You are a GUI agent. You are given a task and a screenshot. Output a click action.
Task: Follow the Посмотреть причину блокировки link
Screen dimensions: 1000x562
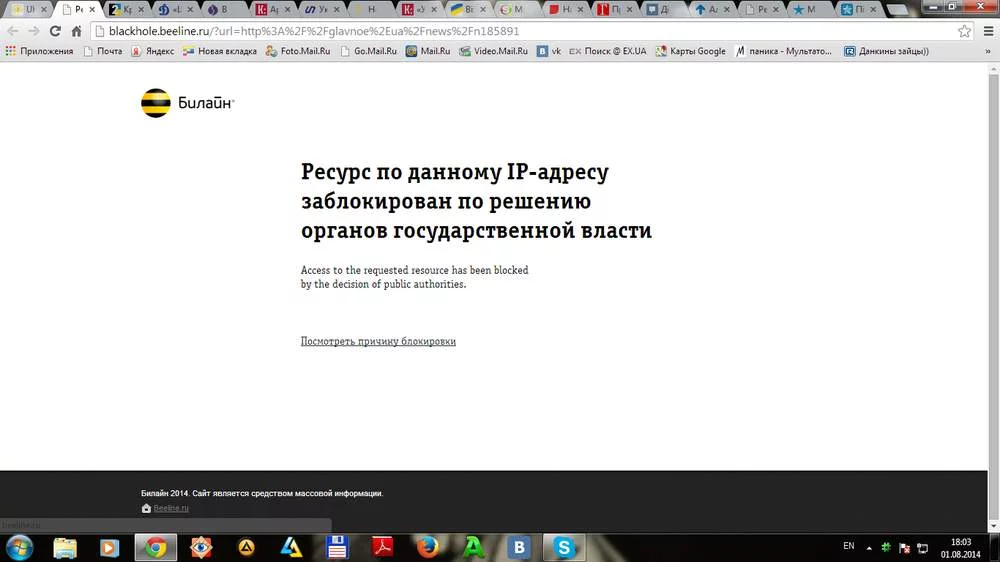pyautogui.click(x=378, y=341)
